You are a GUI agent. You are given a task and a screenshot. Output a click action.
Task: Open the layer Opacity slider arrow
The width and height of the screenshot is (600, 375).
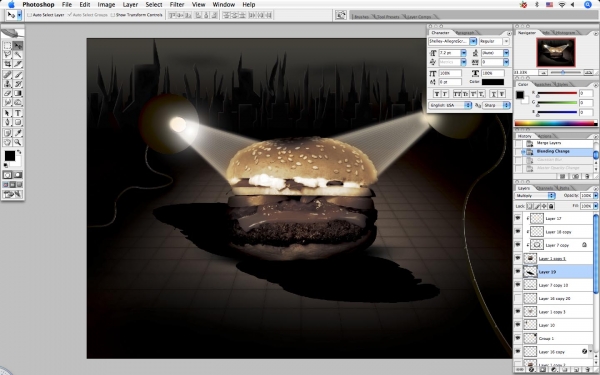click(x=595, y=196)
